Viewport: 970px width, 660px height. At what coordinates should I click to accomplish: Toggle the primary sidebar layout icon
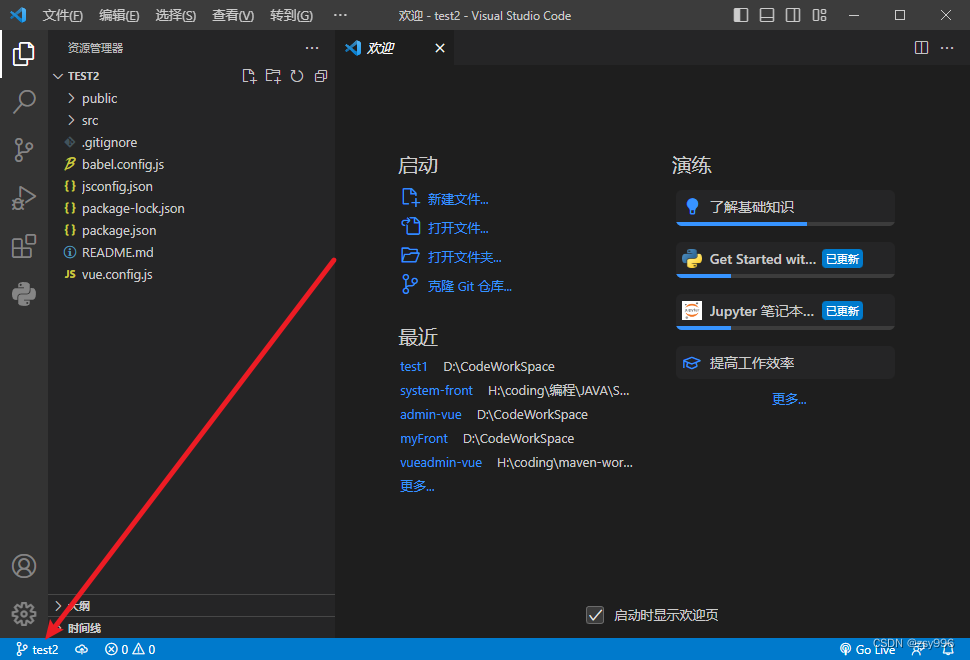740,15
